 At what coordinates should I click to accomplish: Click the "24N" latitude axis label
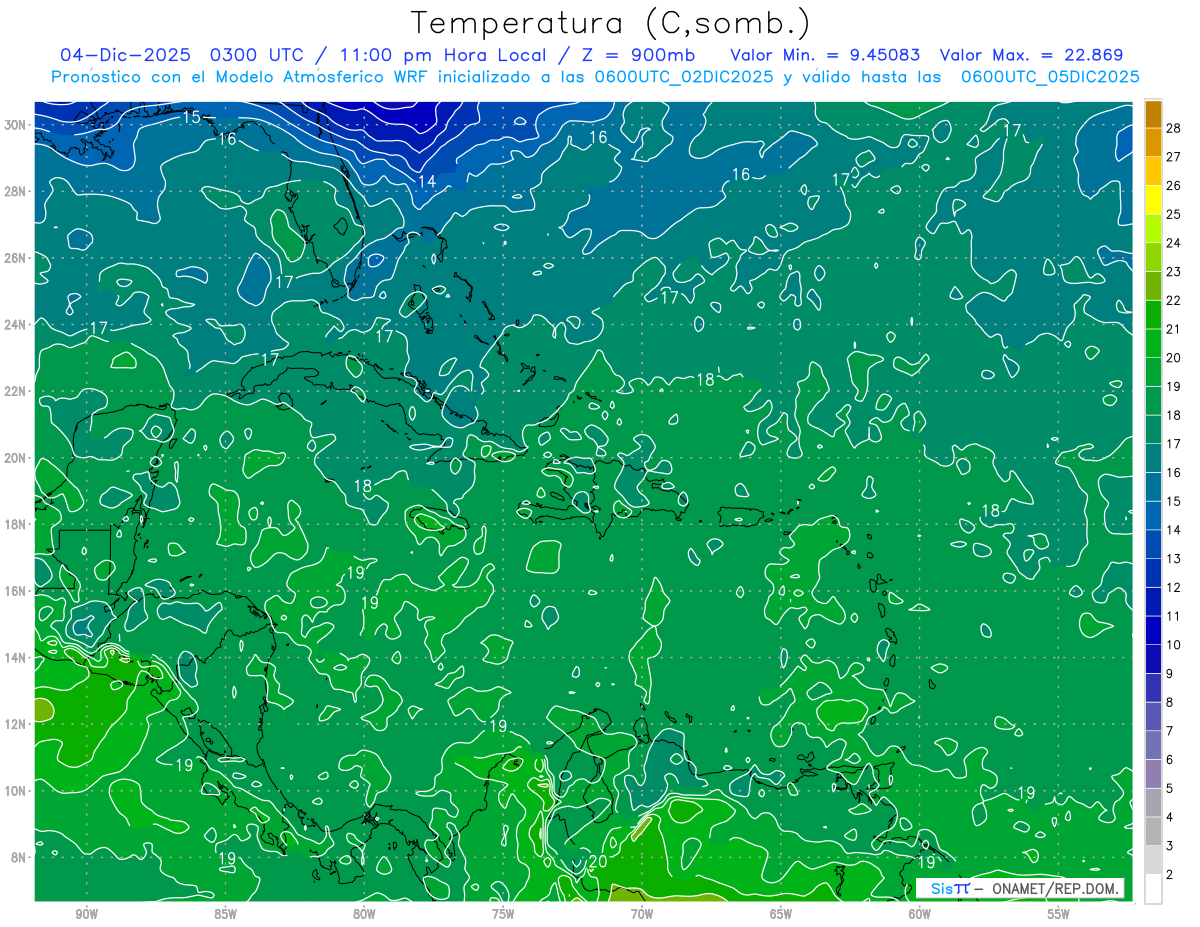[x=15, y=325]
